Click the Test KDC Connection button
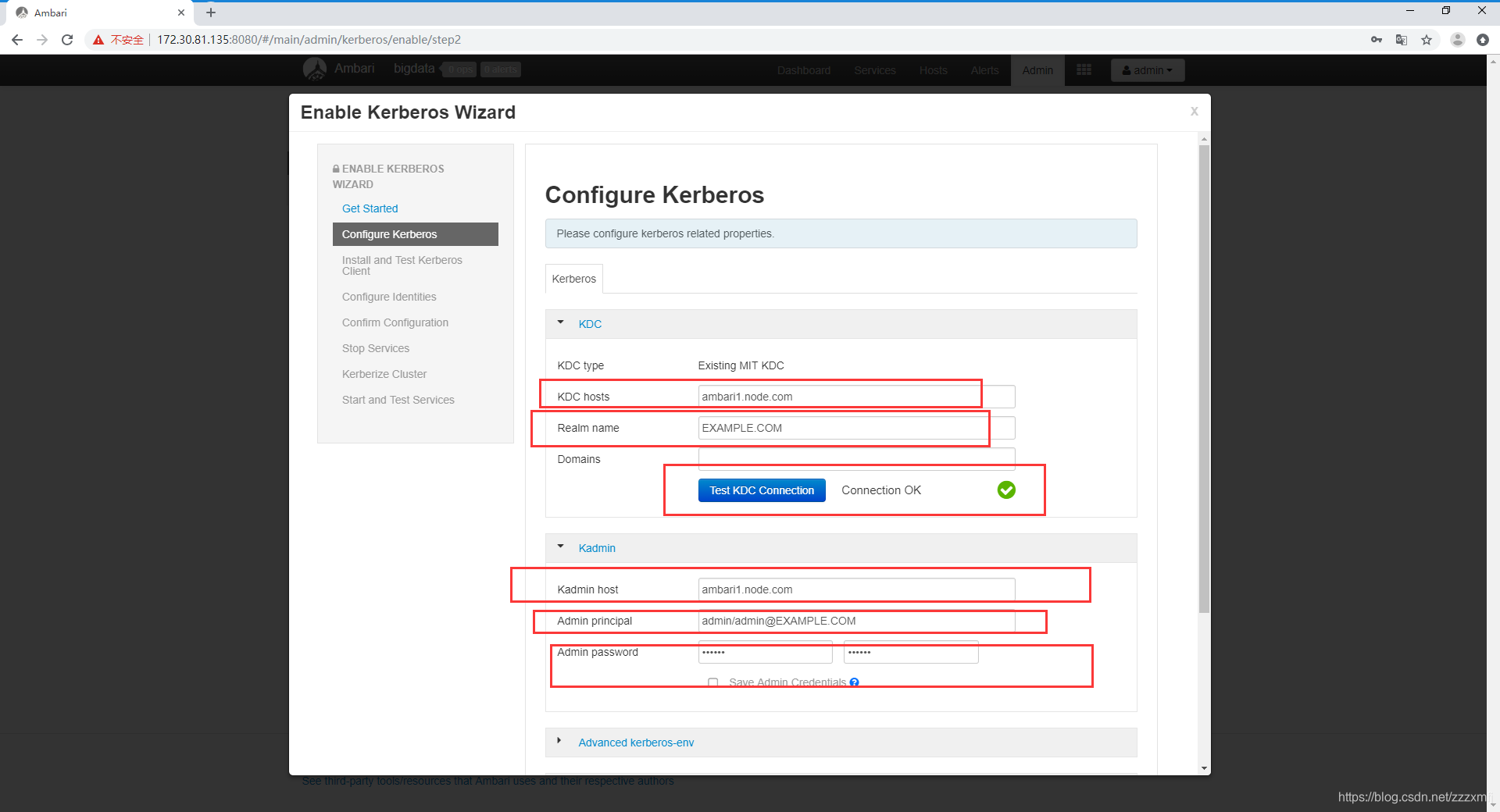1500x812 pixels. point(762,490)
